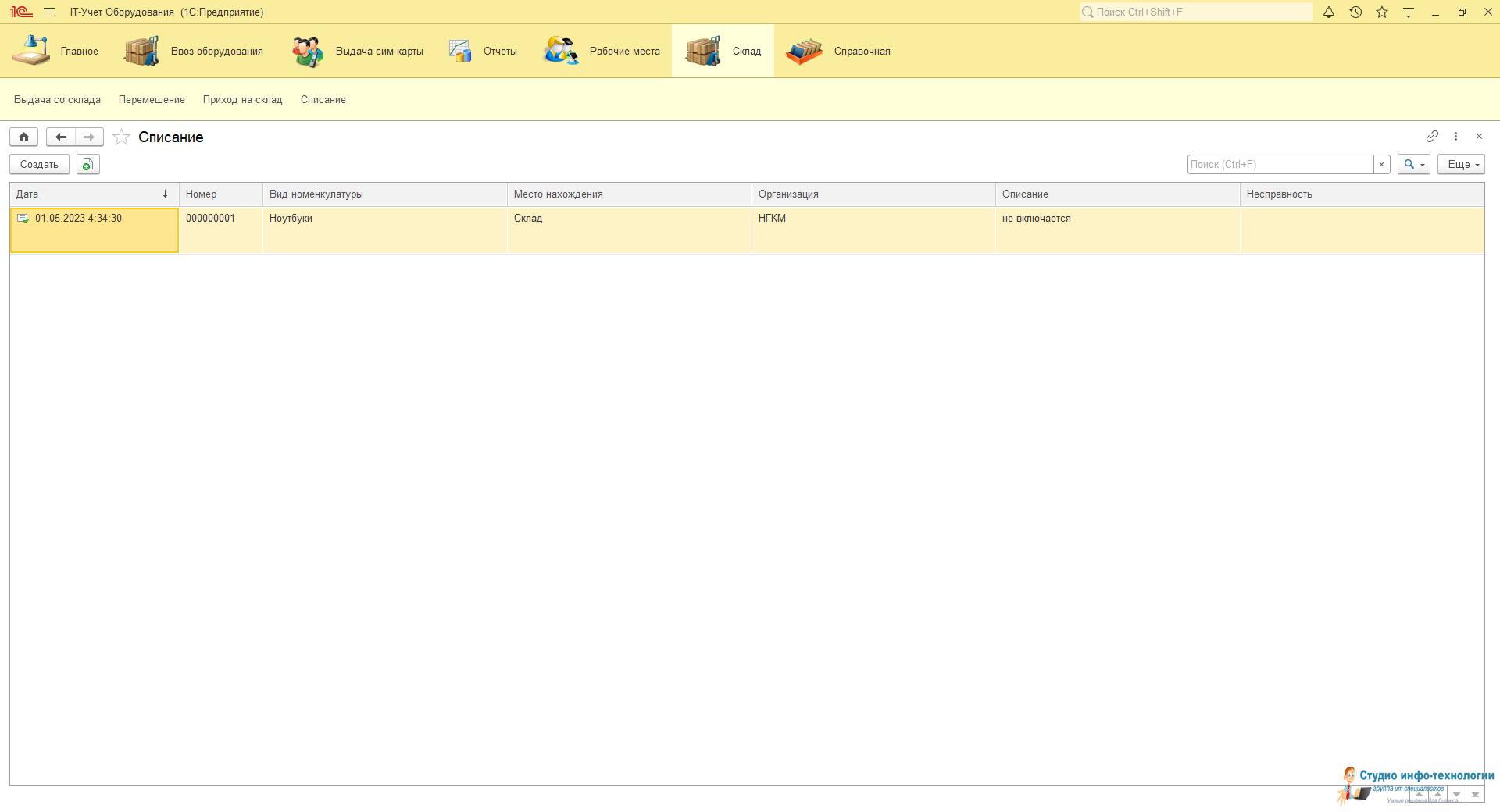The height and width of the screenshot is (812, 1500).
Task: Open the three-dots form options menu
Action: [1455, 137]
